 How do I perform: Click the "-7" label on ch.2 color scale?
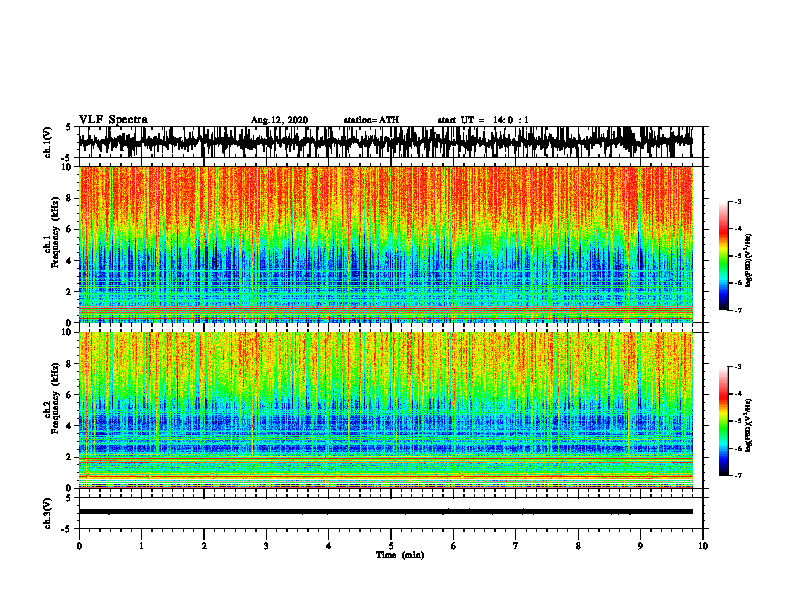tap(737, 475)
